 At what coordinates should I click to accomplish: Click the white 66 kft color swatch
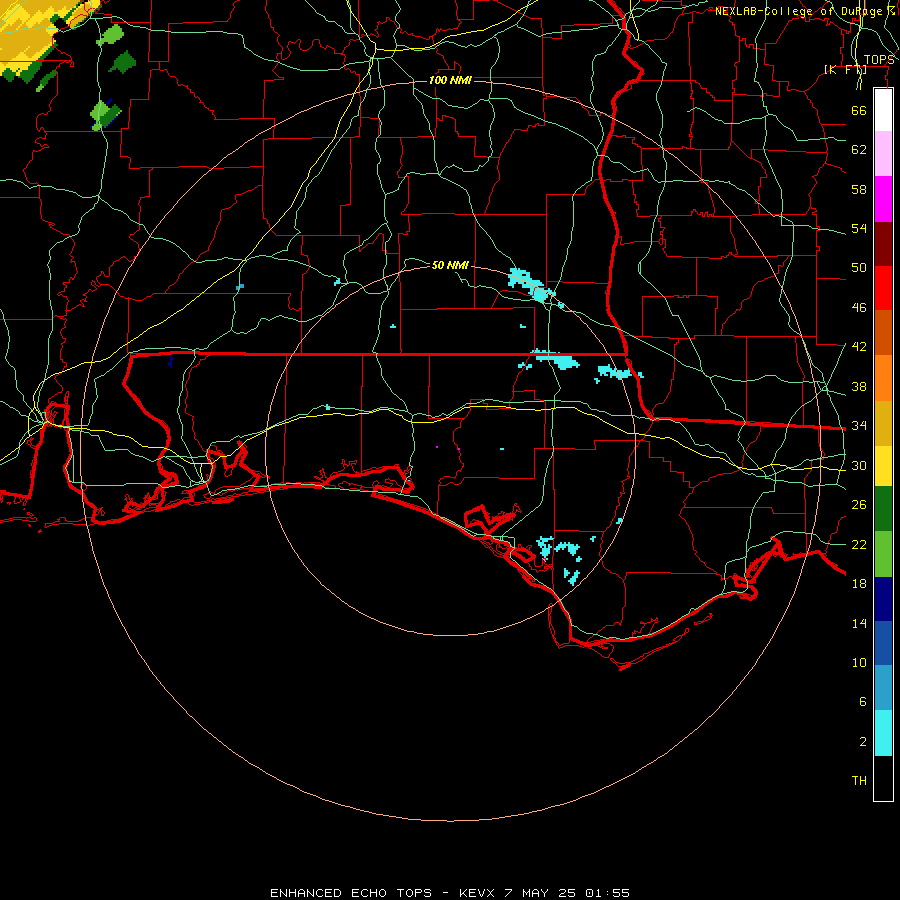tap(883, 110)
